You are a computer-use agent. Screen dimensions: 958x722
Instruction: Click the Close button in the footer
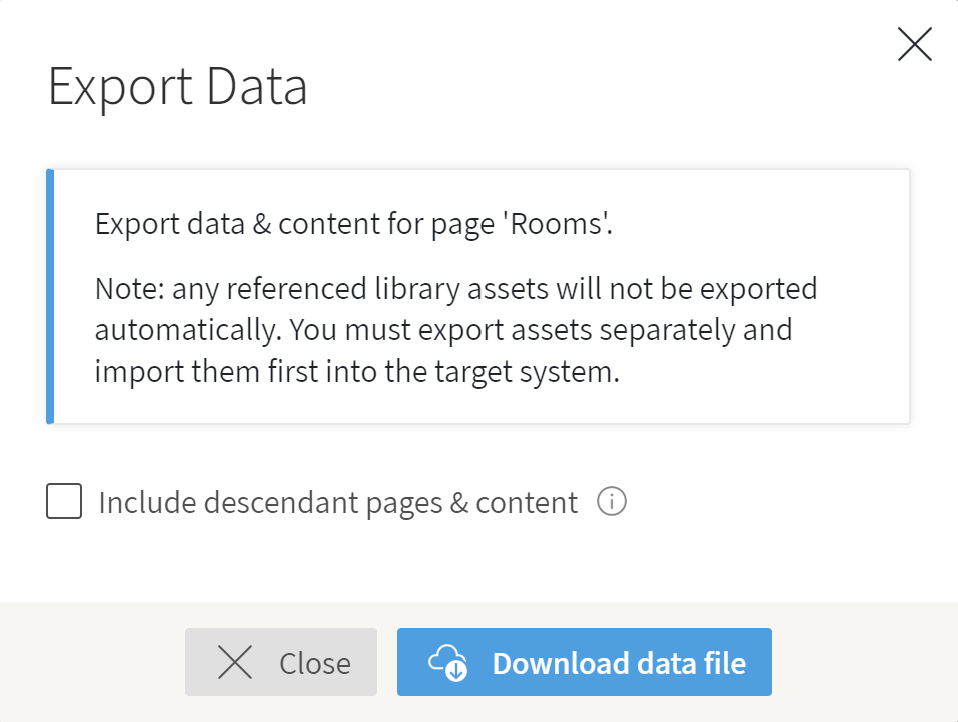pos(281,662)
